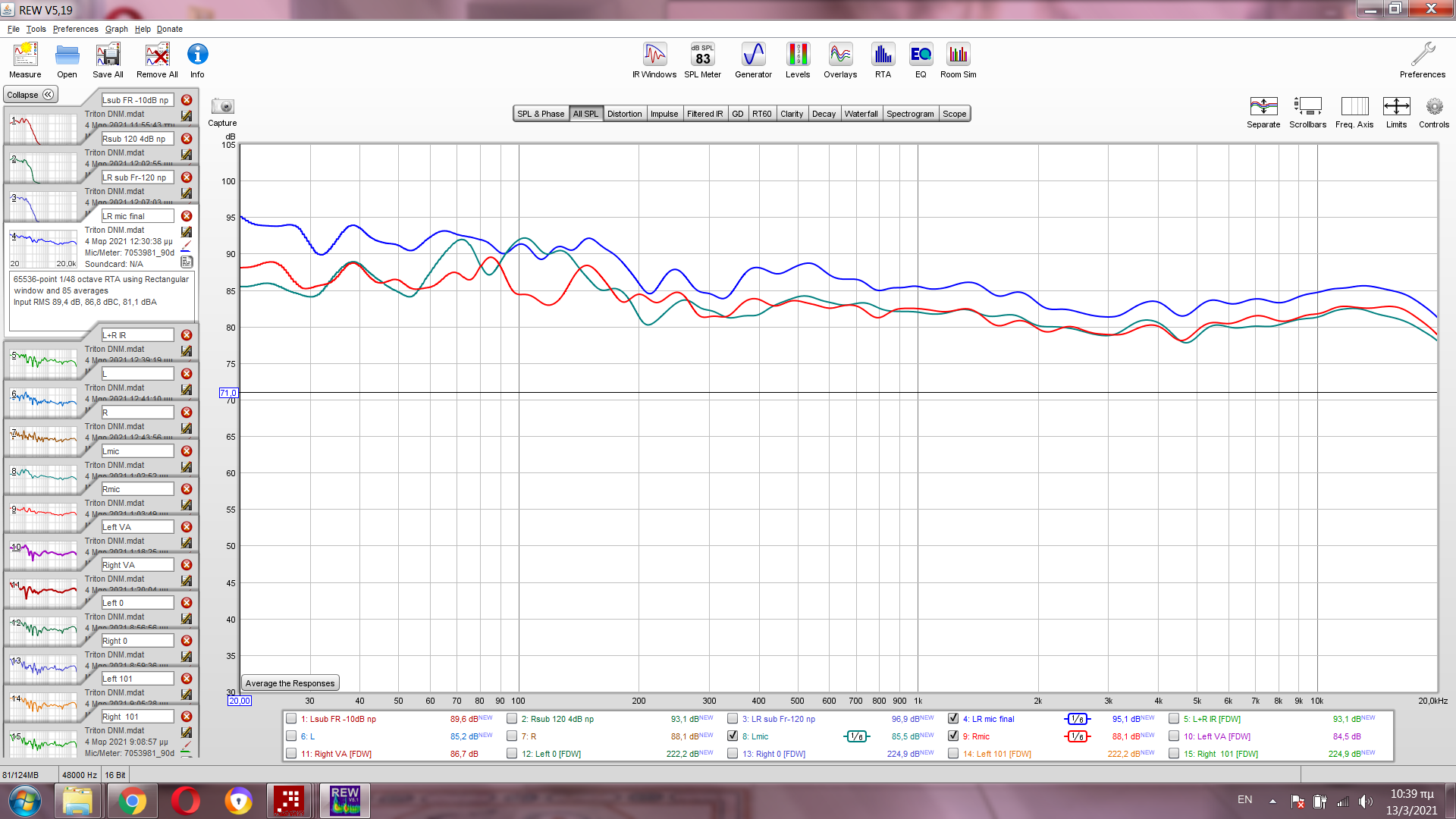Click the Remove All icon

pyautogui.click(x=157, y=60)
